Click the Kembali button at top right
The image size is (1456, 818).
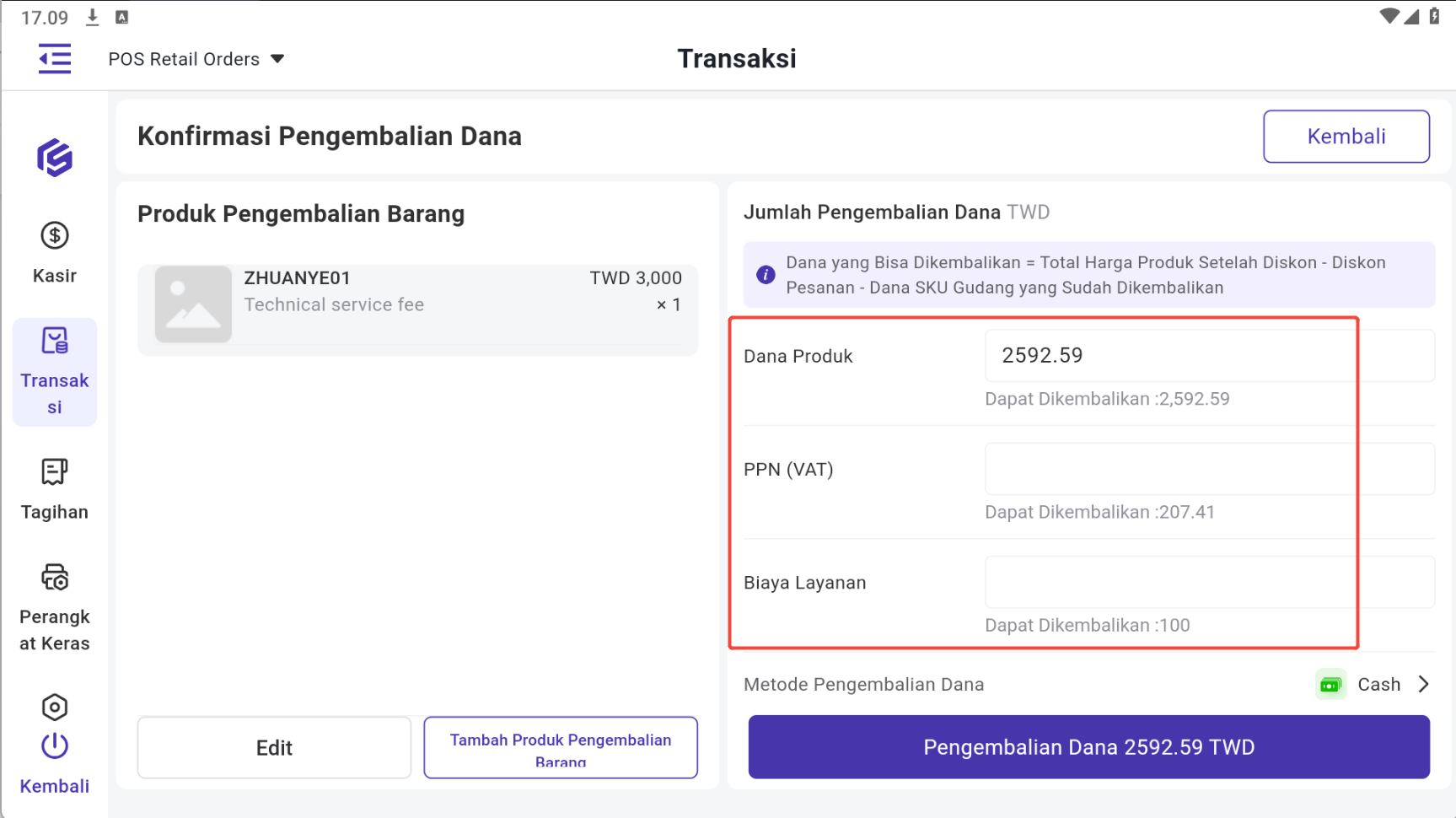1346,137
